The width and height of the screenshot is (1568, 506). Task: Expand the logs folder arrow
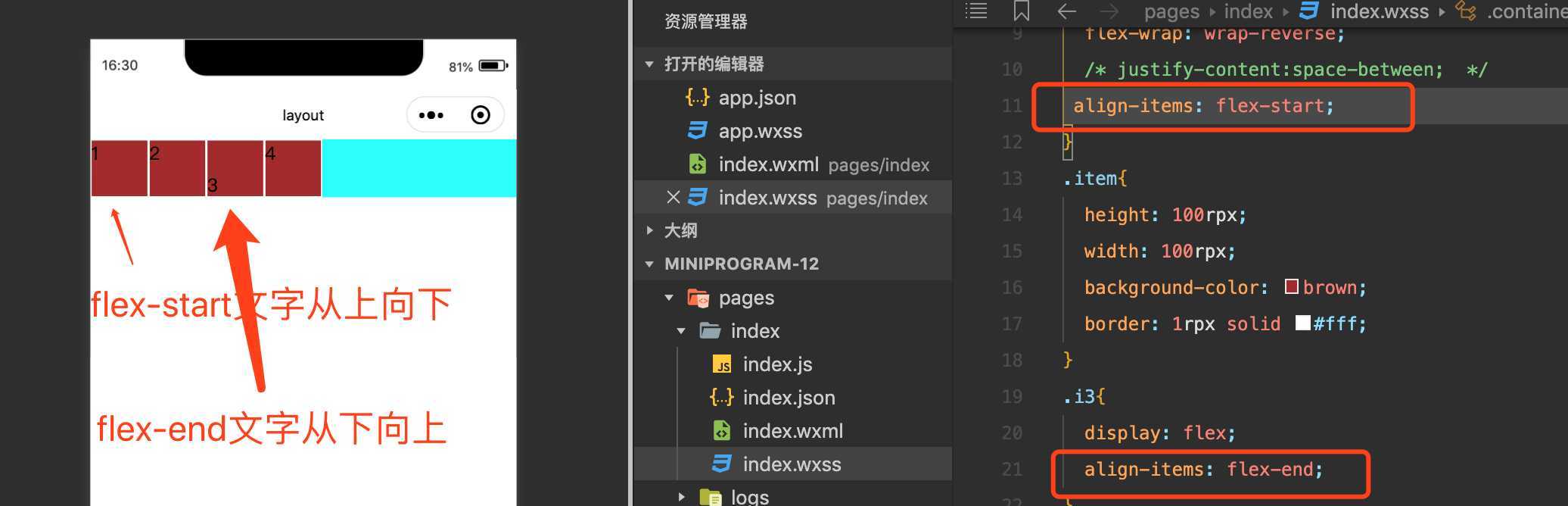click(x=681, y=497)
